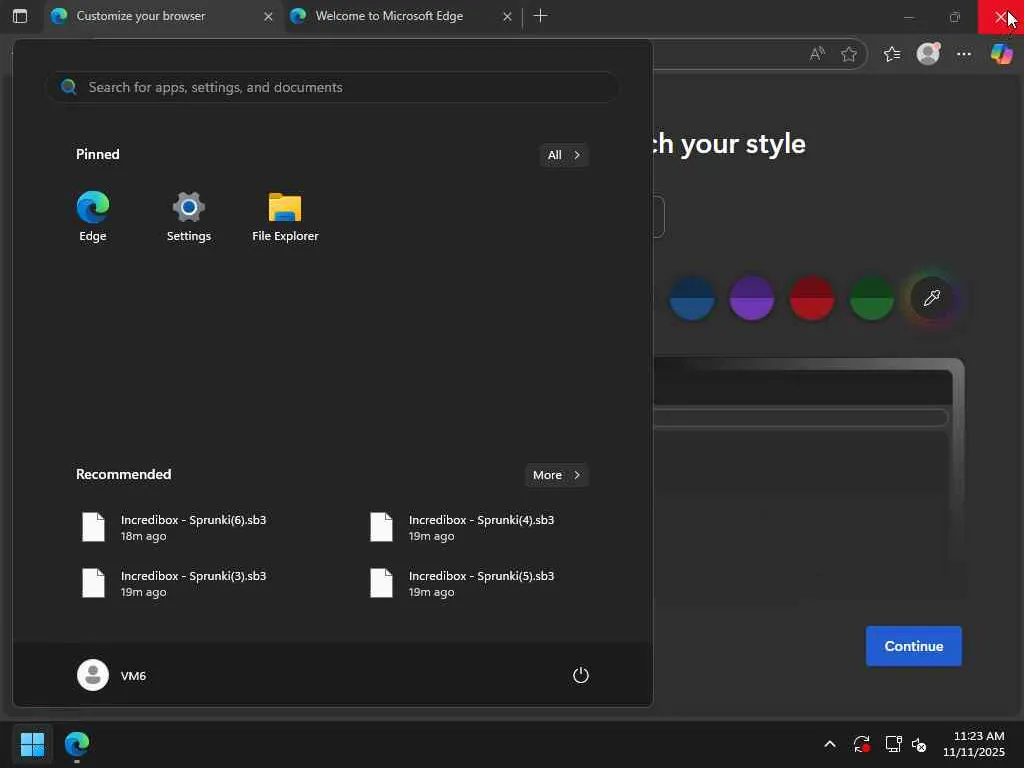Minimize the Edge window
The height and width of the screenshot is (768, 1024).
tap(908, 16)
